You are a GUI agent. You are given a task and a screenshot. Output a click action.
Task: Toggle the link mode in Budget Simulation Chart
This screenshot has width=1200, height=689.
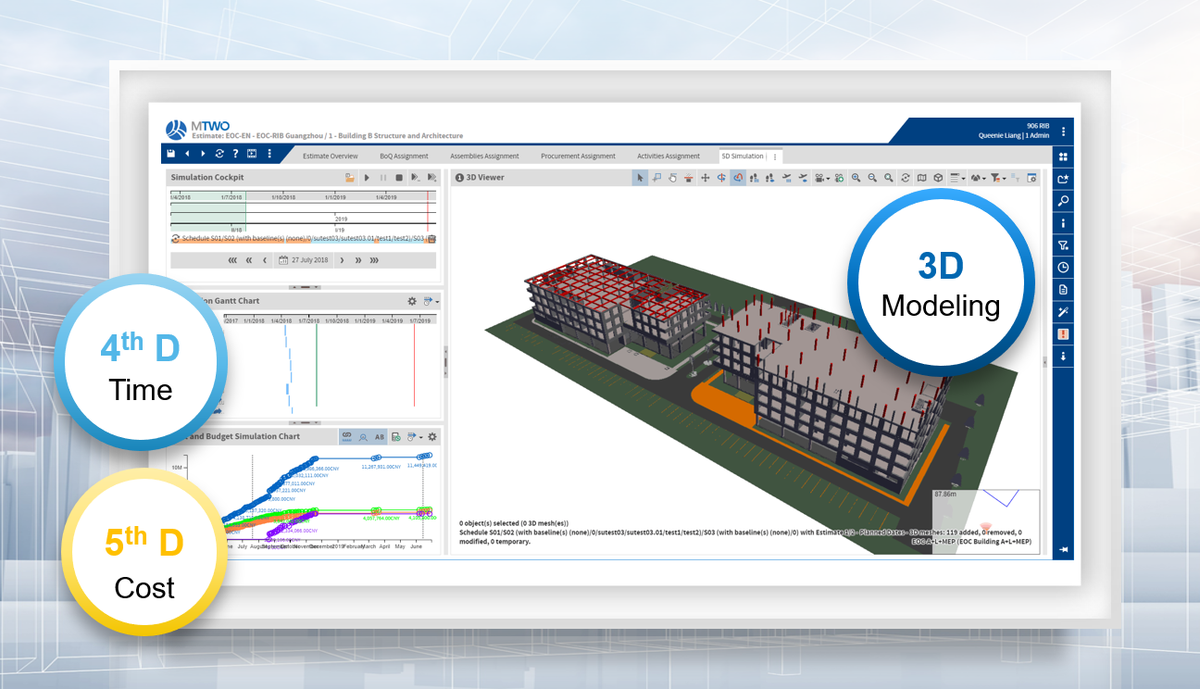point(347,437)
